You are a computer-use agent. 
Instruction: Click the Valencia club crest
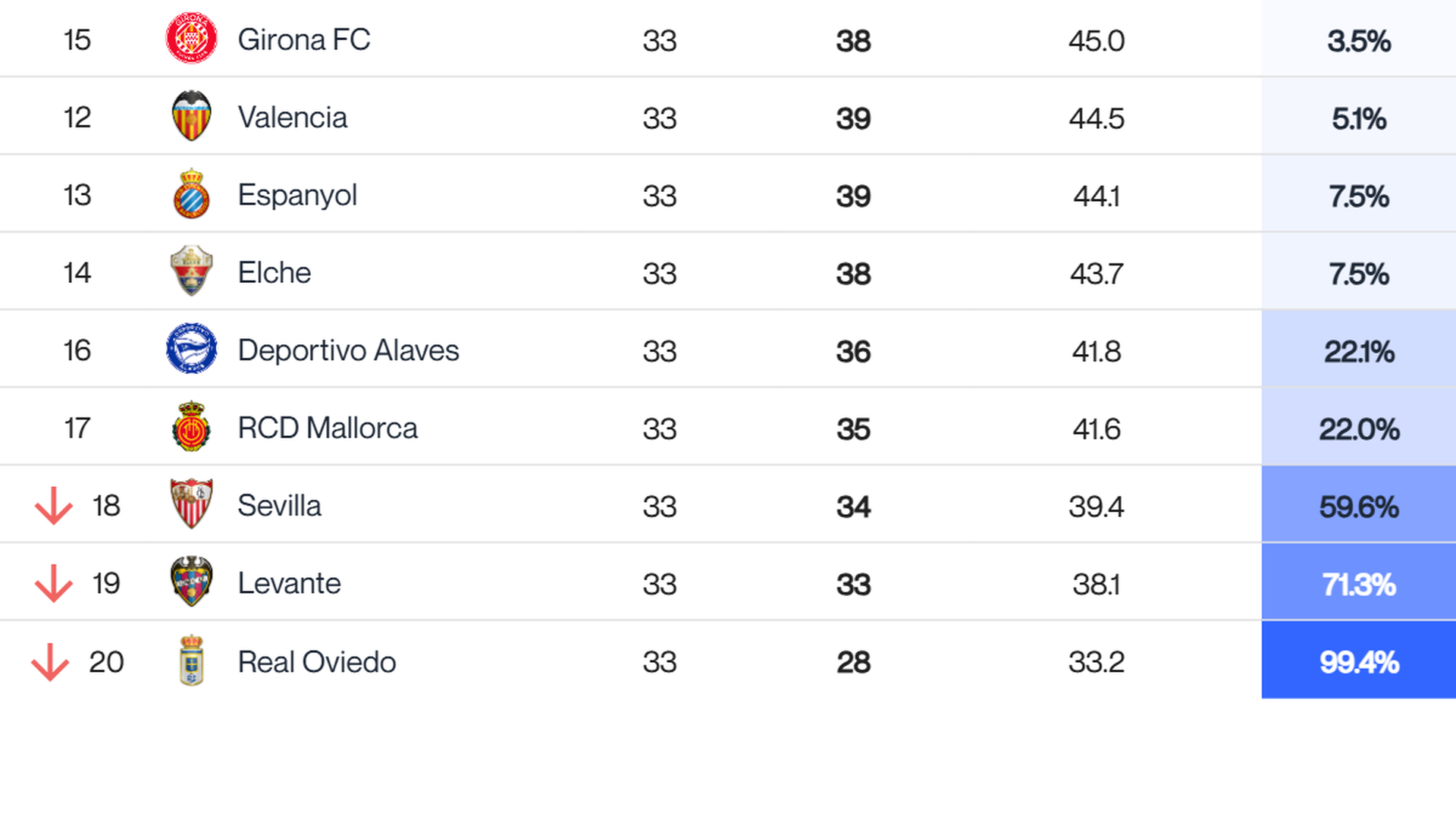[191, 117]
